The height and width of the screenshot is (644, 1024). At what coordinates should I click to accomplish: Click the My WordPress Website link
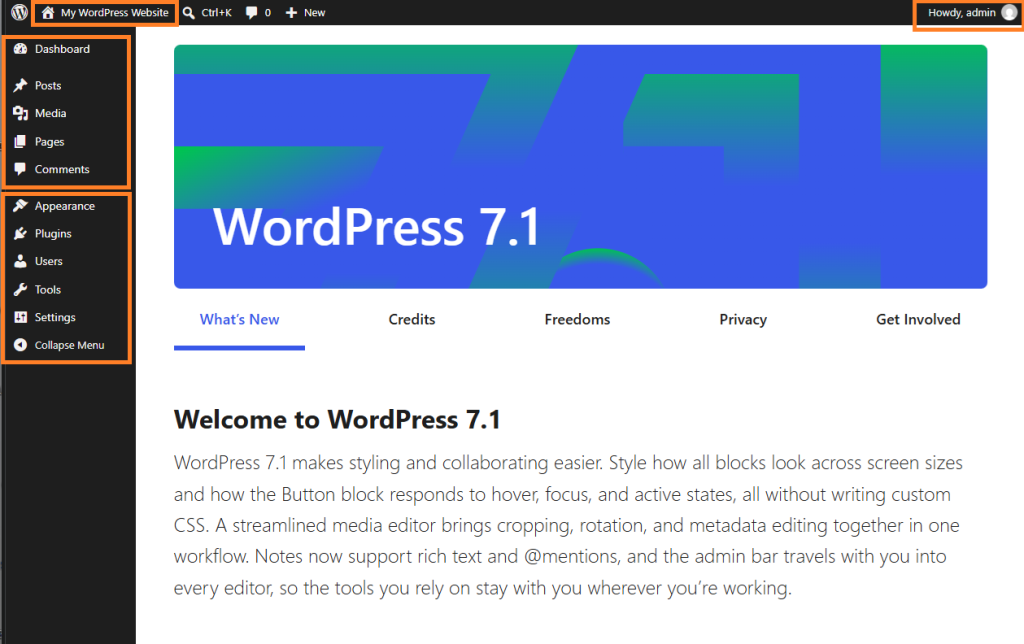tap(114, 12)
